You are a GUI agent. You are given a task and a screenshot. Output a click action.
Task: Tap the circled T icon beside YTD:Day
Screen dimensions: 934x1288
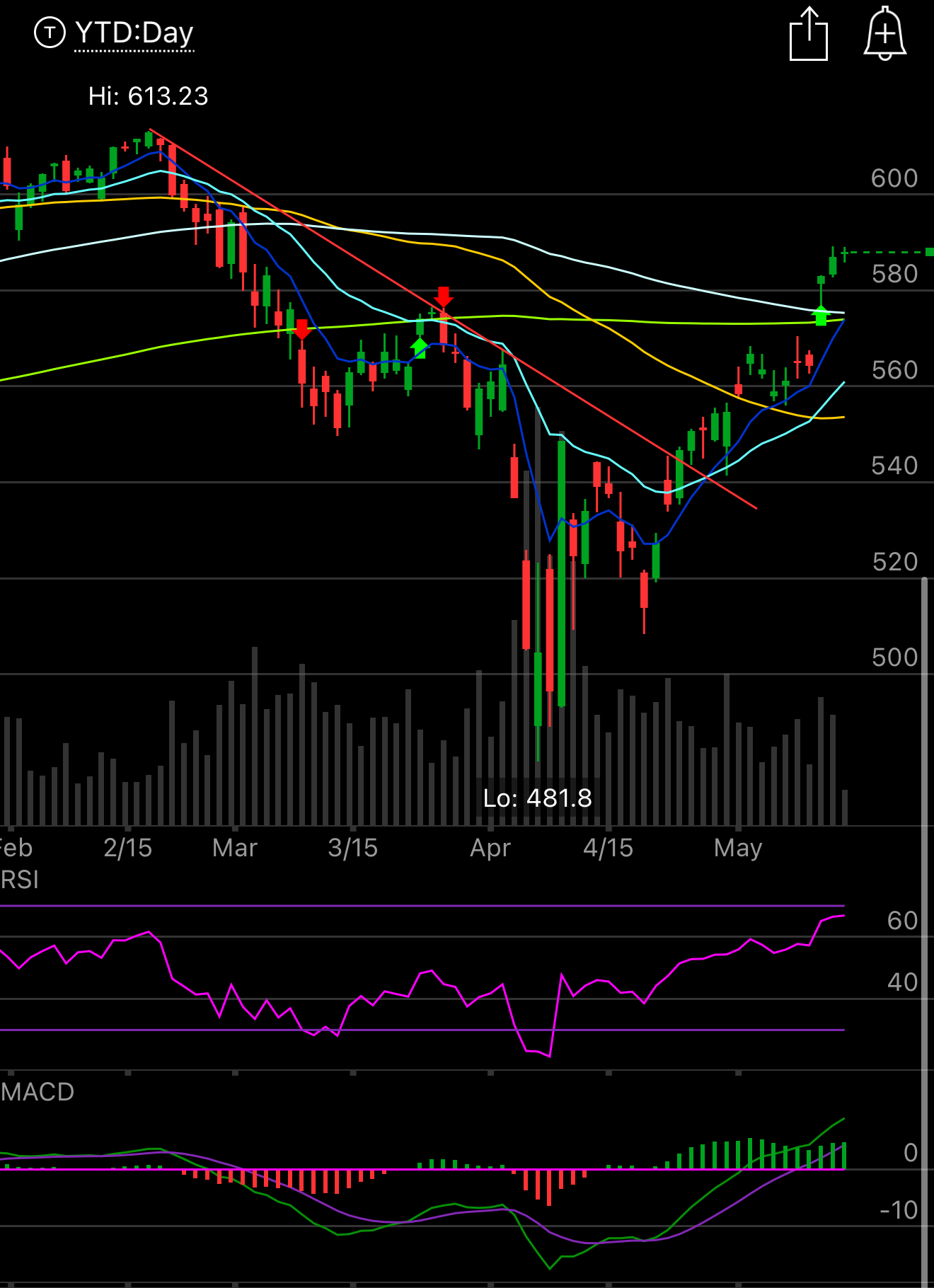tap(50, 33)
